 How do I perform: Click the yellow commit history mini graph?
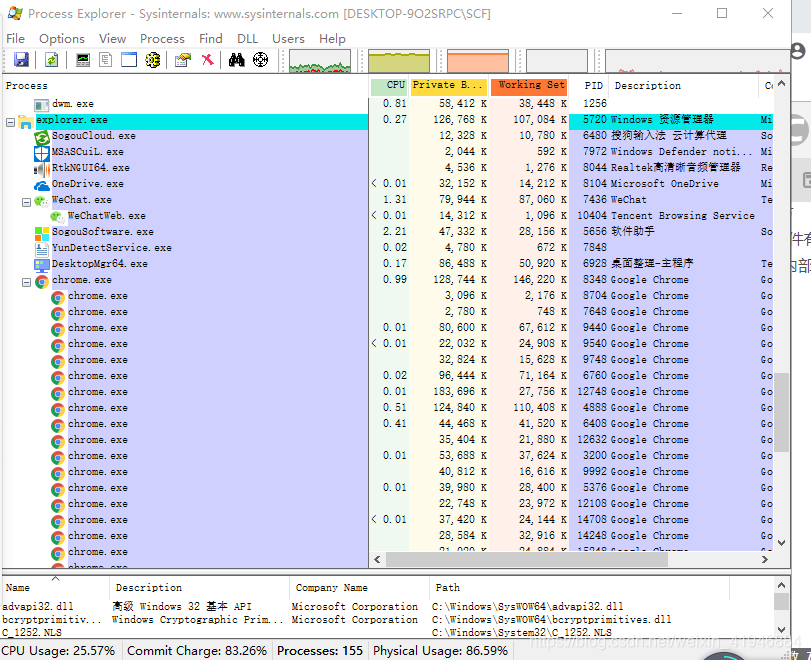pos(399,61)
